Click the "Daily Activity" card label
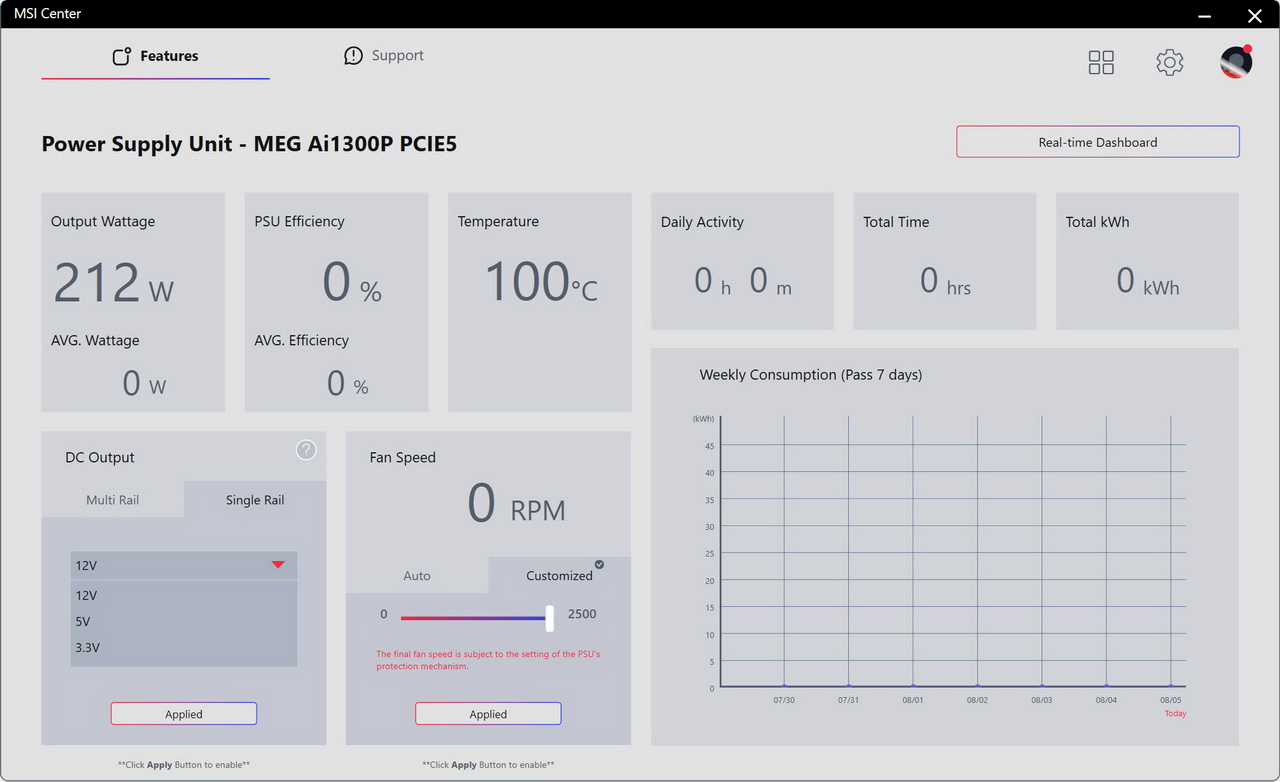Image resolution: width=1280 pixels, height=782 pixels. [x=702, y=222]
